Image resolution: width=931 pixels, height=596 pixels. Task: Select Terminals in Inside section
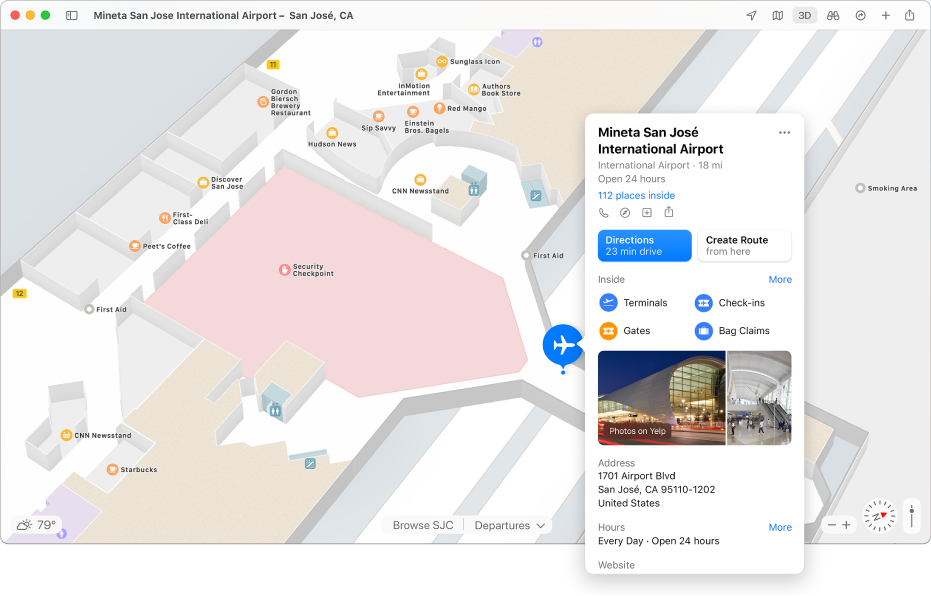[634, 303]
